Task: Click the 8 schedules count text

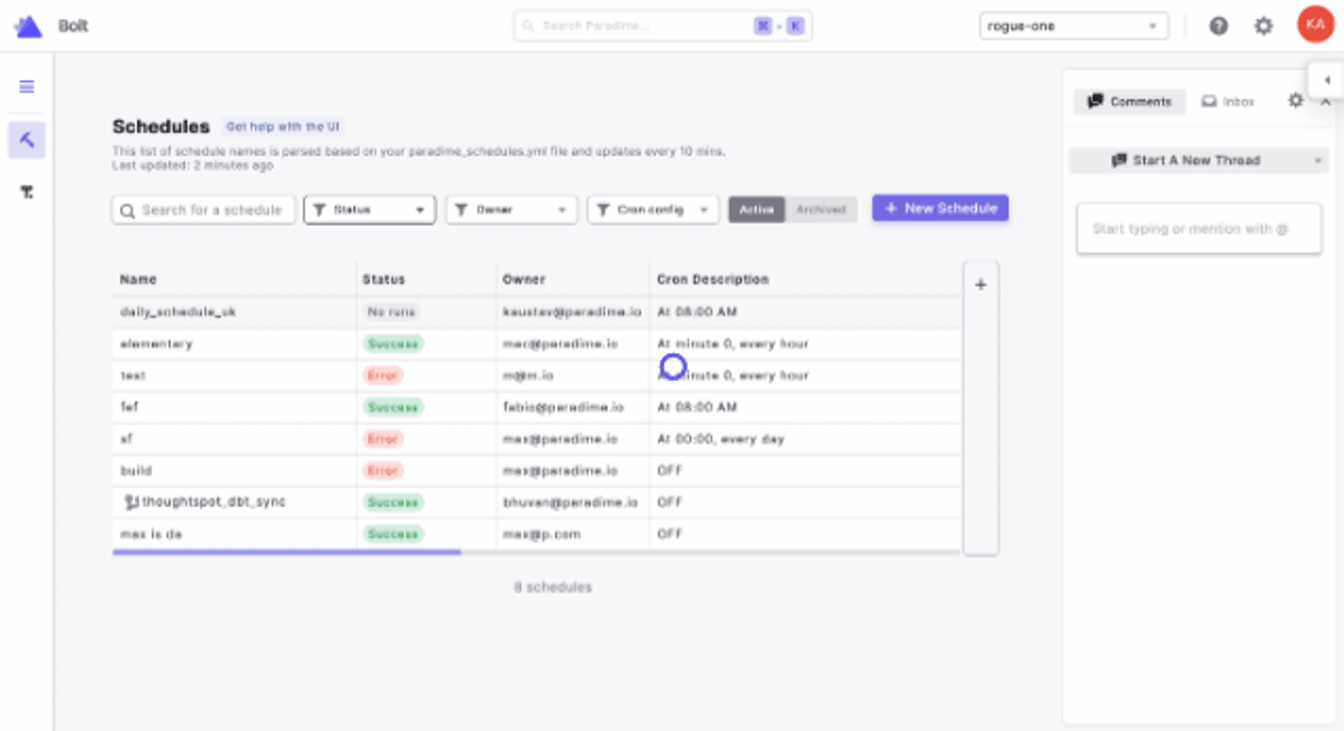Action: pyautogui.click(x=553, y=587)
